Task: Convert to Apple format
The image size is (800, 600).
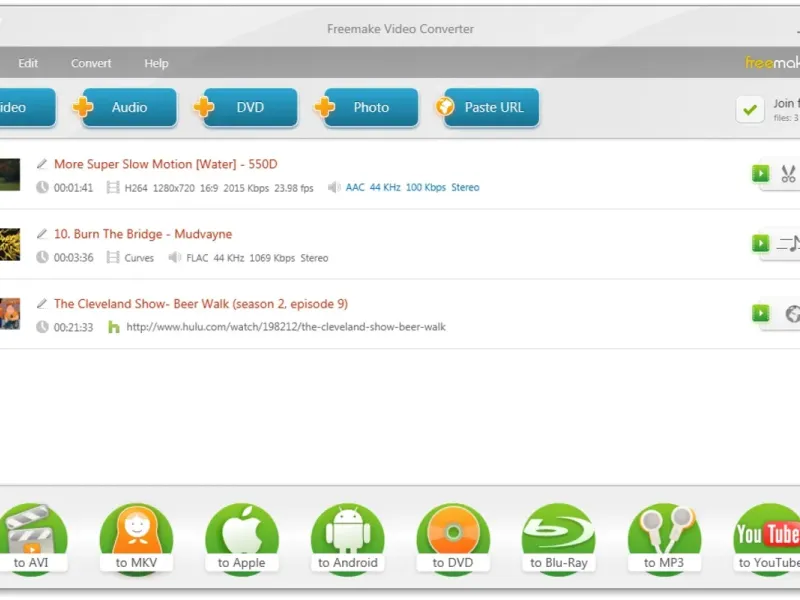Action: (242, 540)
